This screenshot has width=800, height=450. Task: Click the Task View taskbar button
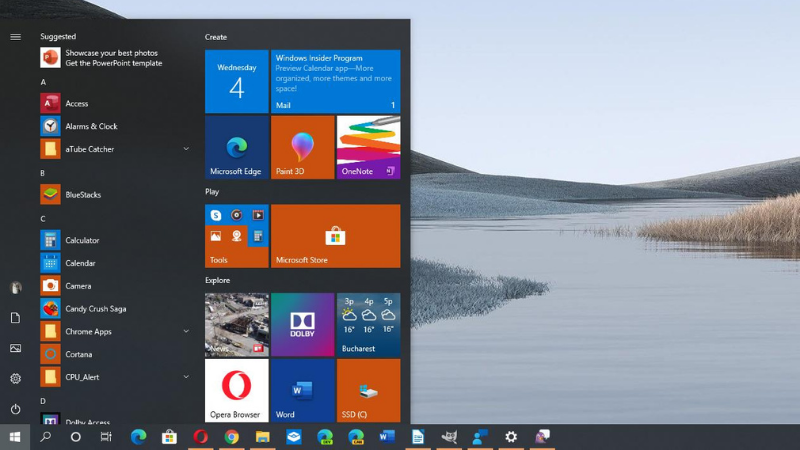coord(106,437)
